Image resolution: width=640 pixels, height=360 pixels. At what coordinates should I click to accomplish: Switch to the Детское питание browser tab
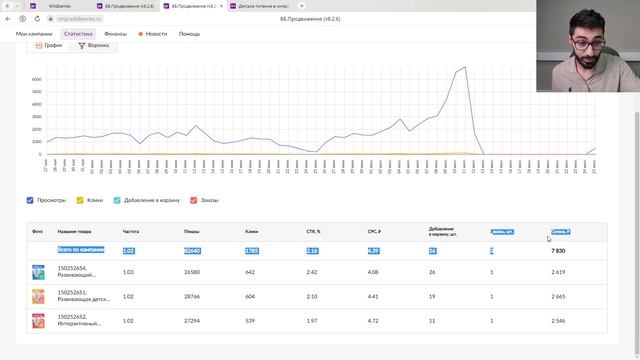(x=260, y=6)
